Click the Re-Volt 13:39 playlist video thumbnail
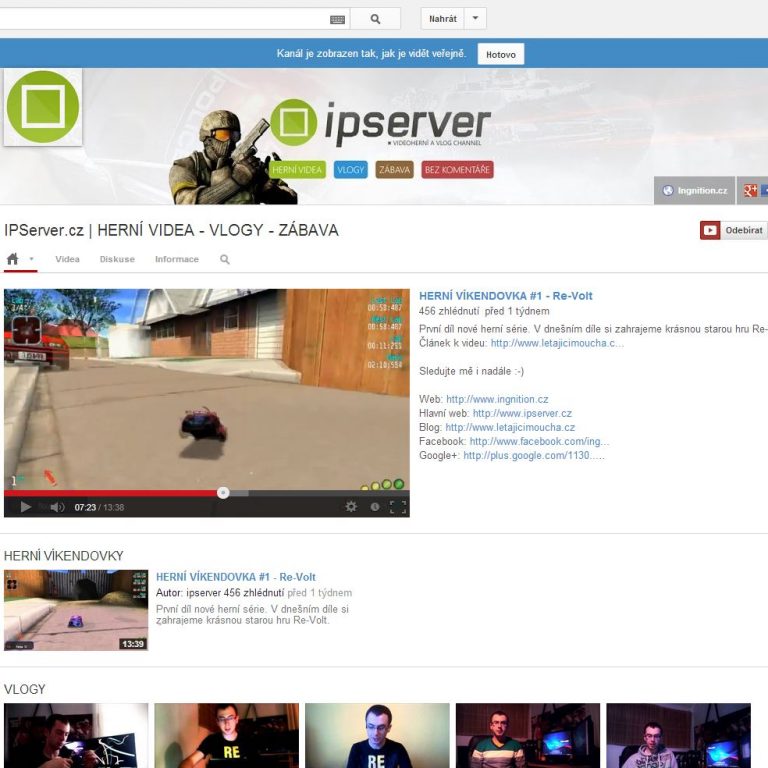This screenshot has width=768, height=768. [76, 610]
